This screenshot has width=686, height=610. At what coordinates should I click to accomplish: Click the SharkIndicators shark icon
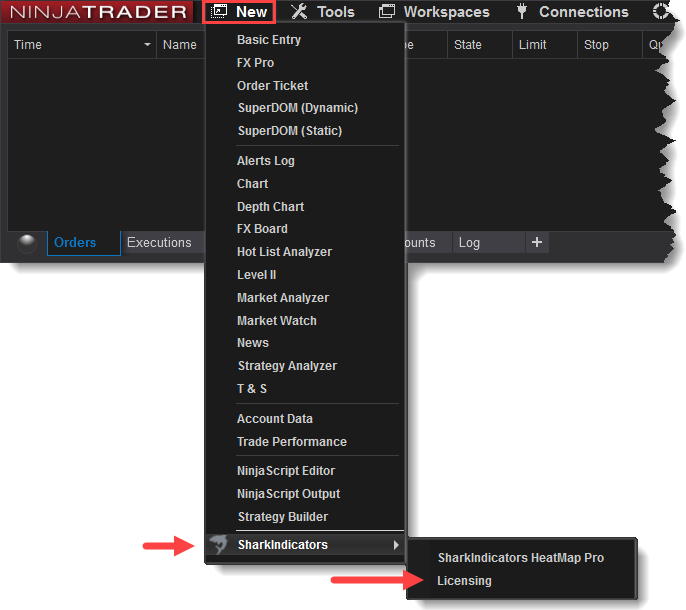pos(218,544)
